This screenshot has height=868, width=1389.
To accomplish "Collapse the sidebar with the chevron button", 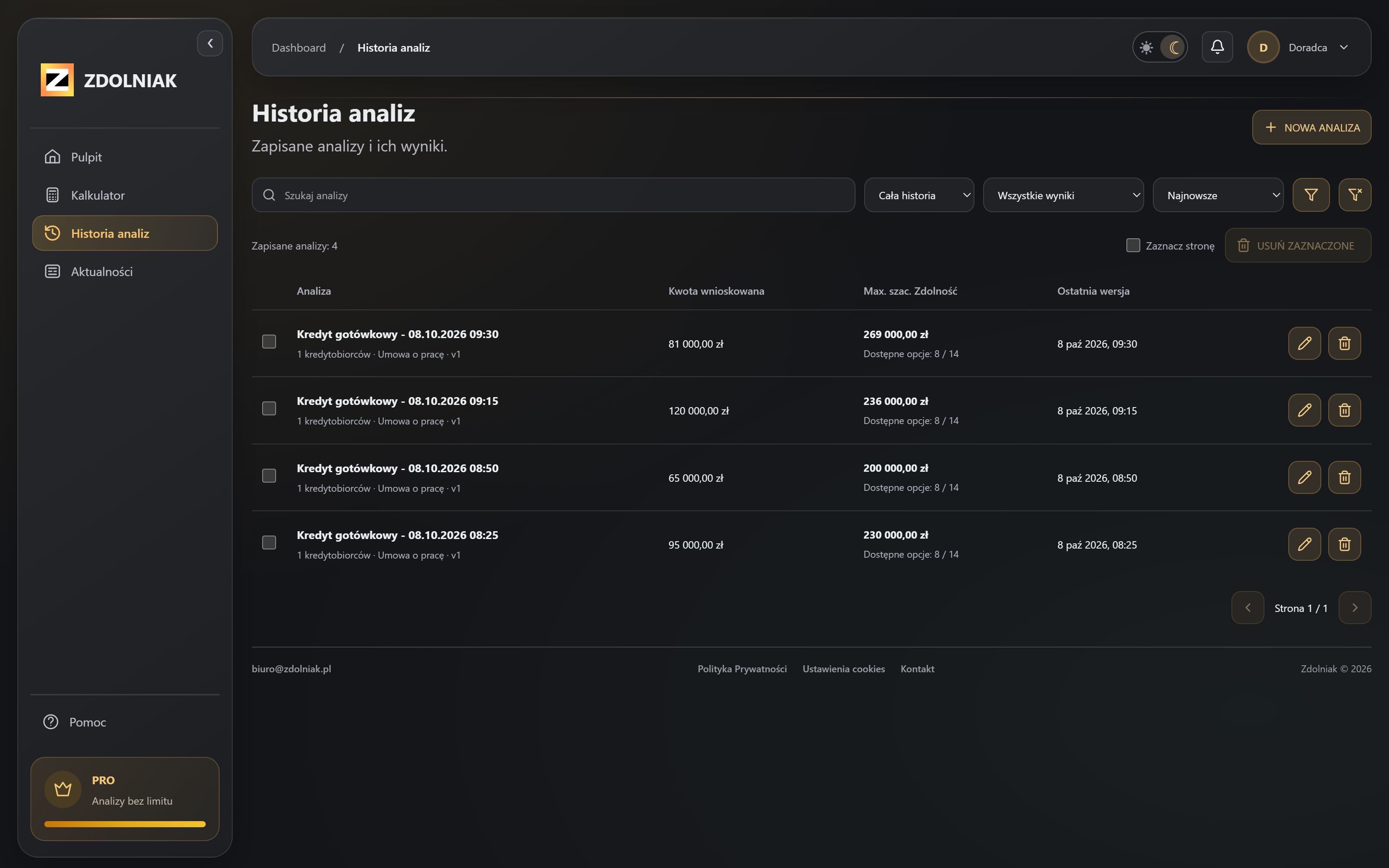I will point(210,43).
